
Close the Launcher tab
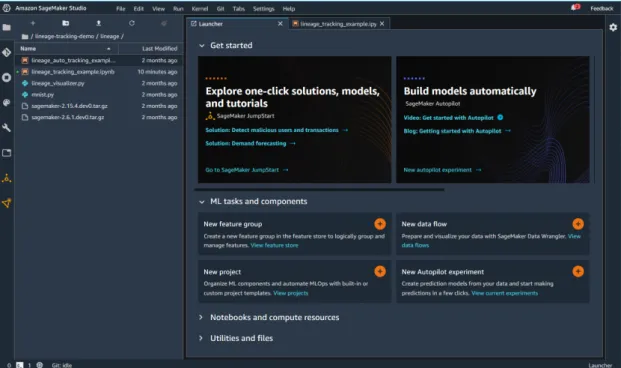click(x=280, y=24)
